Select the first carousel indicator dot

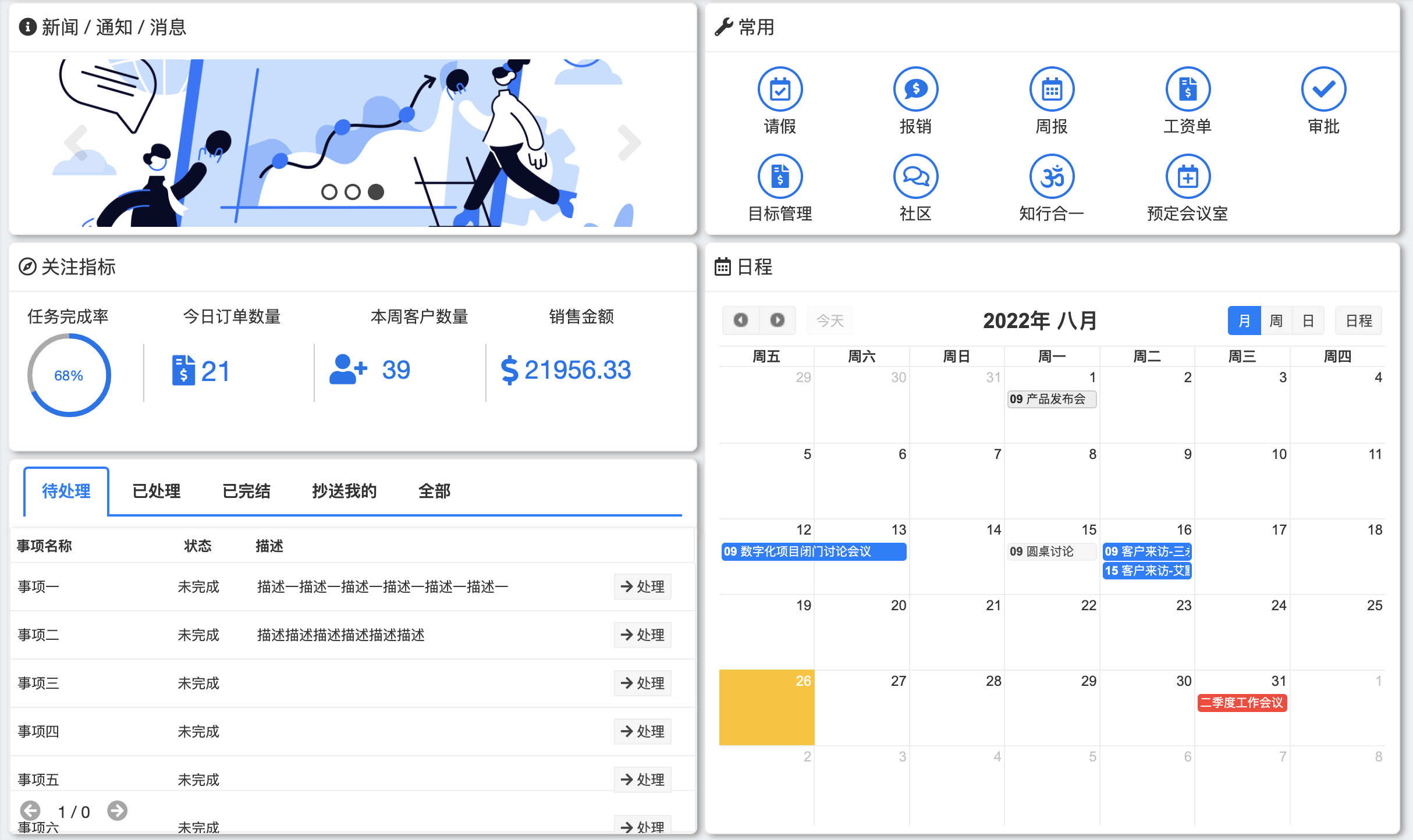(329, 192)
